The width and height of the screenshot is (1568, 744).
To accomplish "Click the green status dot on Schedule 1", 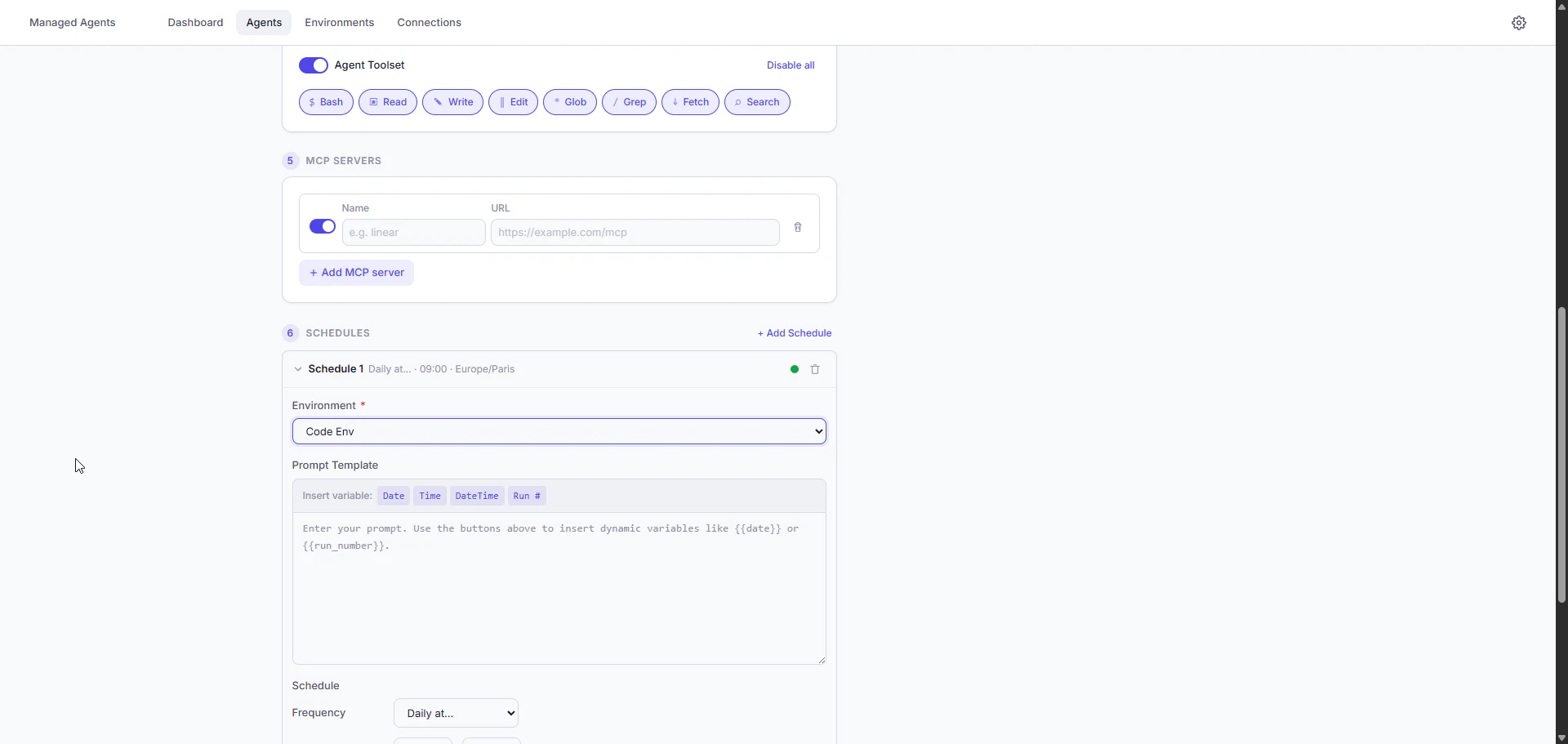I will click(x=794, y=369).
